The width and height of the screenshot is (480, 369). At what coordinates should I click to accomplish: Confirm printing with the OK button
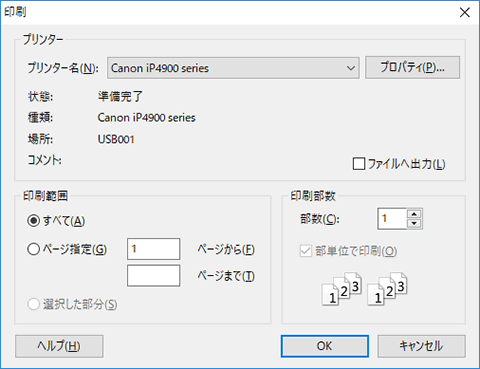click(x=325, y=346)
